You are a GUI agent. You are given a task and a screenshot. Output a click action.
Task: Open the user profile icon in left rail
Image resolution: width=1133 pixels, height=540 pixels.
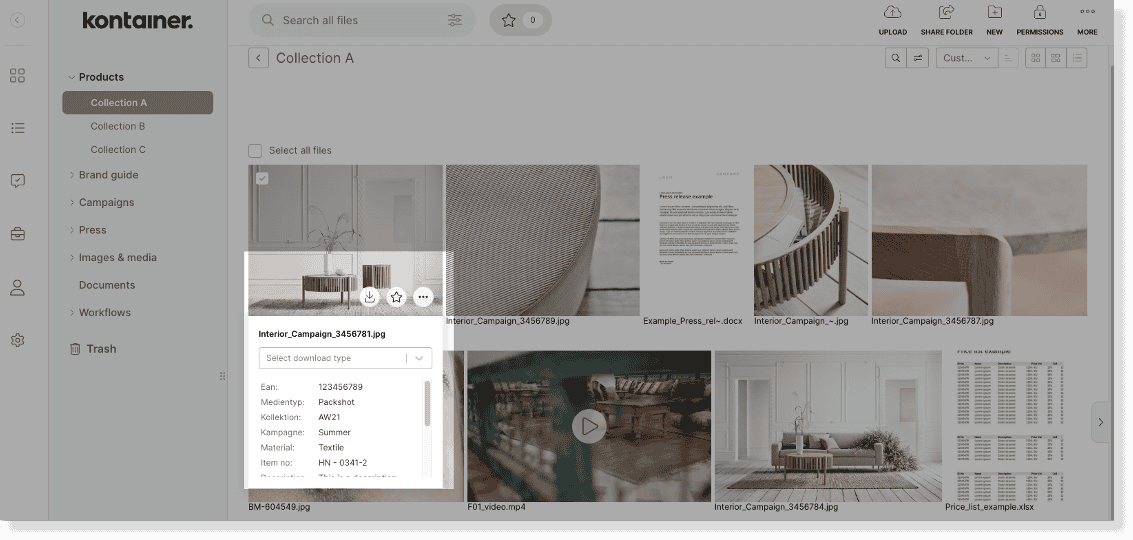coord(17,288)
